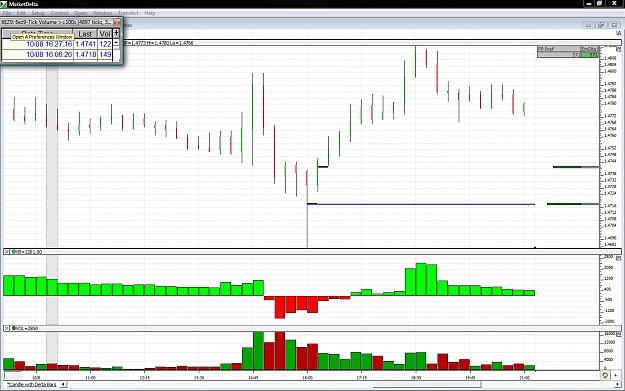Click the Vol column header in tick window
625x391 pixels.
[x=105, y=34]
